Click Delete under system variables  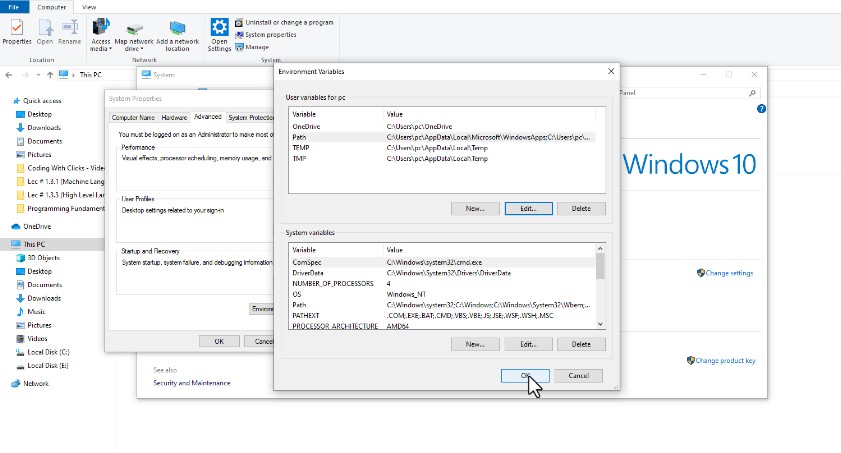(x=581, y=344)
